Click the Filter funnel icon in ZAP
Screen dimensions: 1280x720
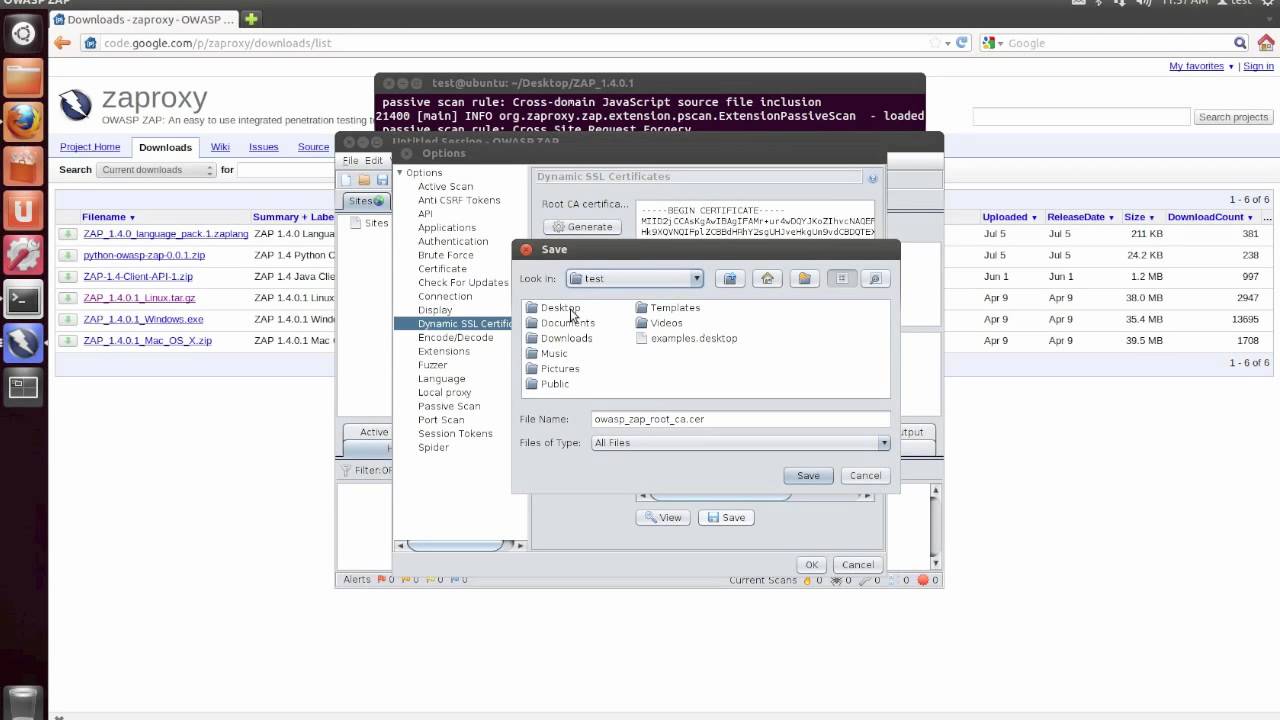point(347,471)
